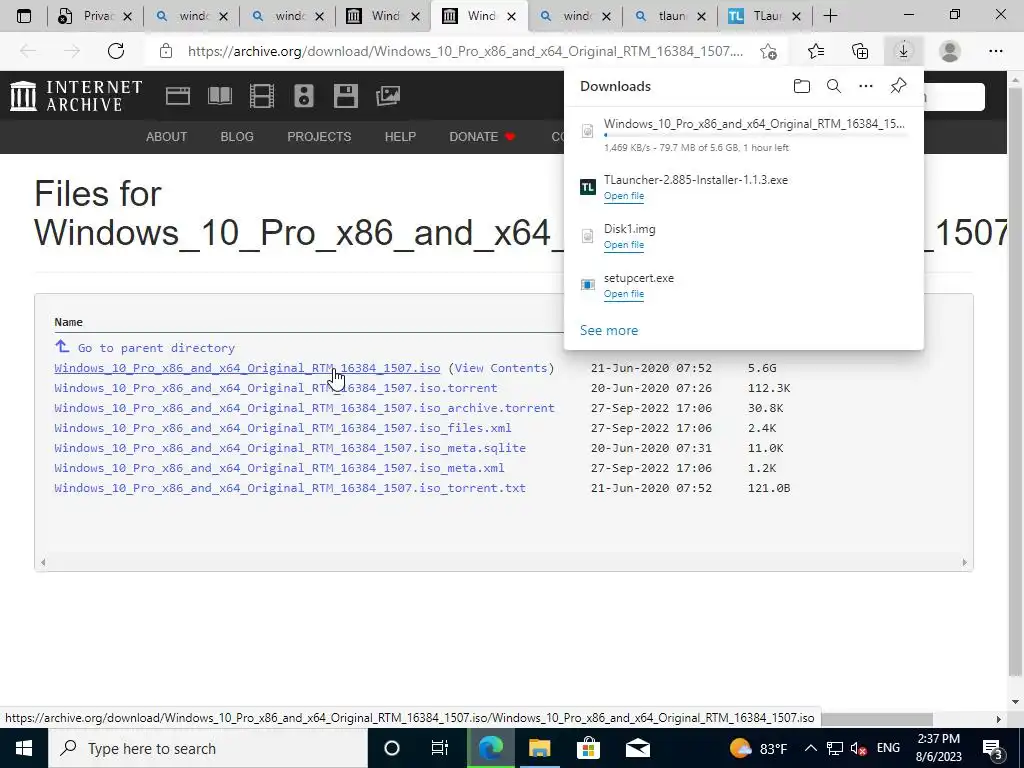This screenshot has height=768, width=1024.
Task: Open DONATE in Archive navigation
Action: 483,136
